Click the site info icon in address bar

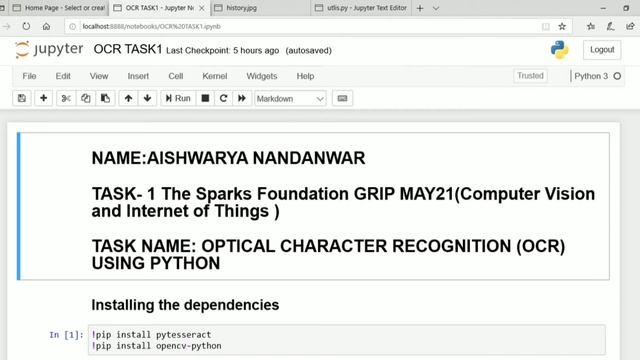point(73,27)
